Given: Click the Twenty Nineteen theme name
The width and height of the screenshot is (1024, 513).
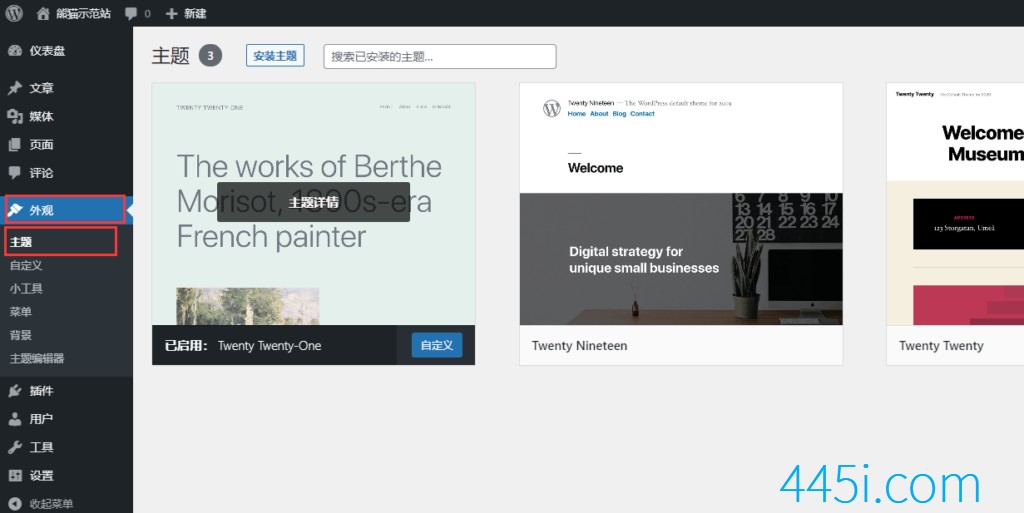Looking at the screenshot, I should [579, 346].
